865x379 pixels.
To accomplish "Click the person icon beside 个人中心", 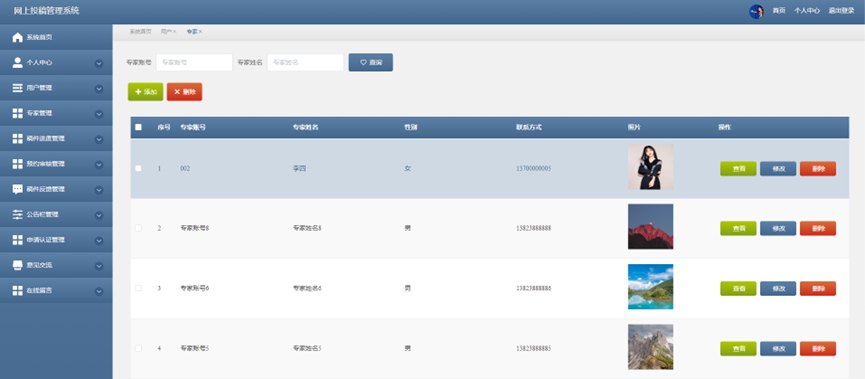I will pyautogui.click(x=18, y=62).
